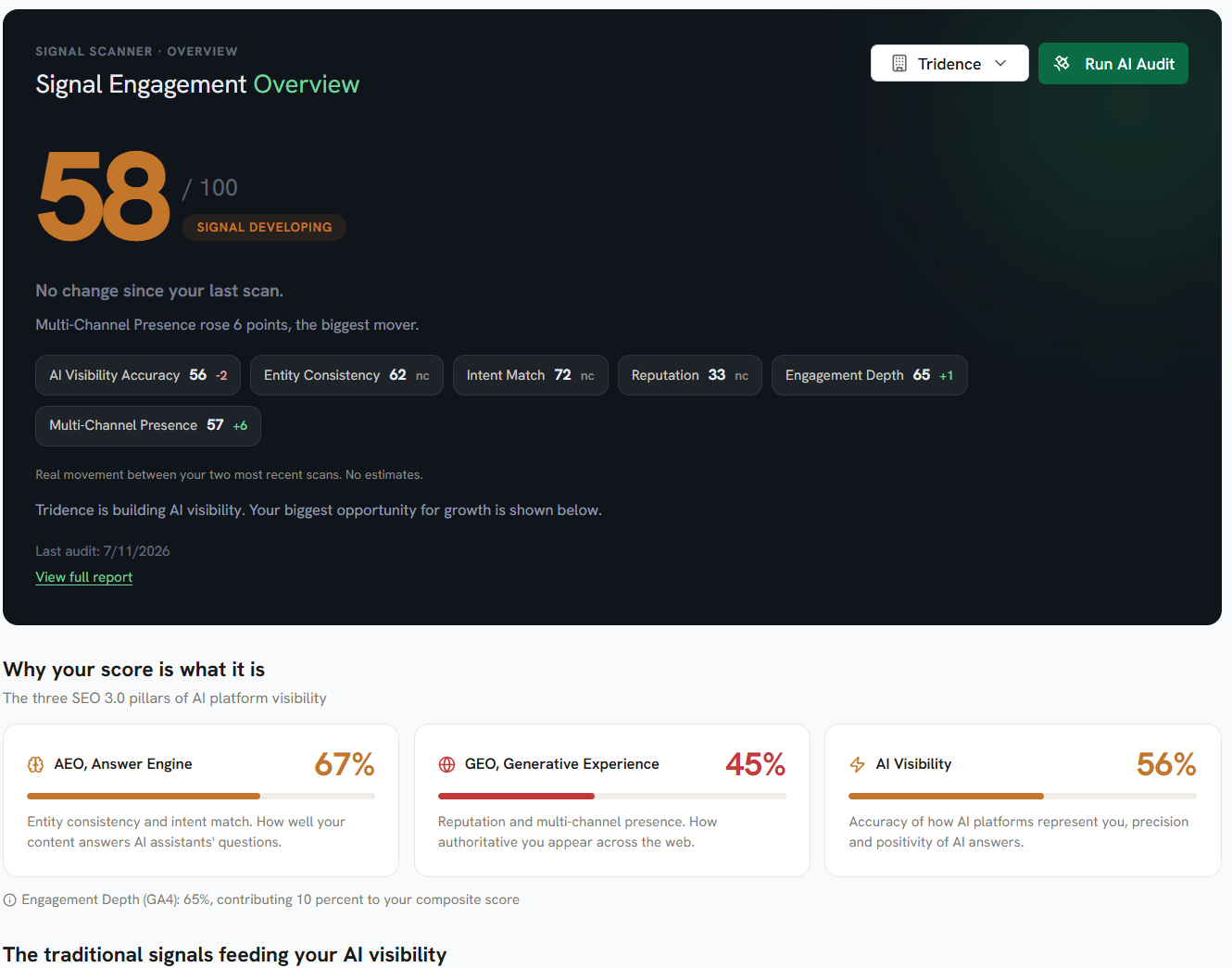Click the building icon beside Tridence
The width and height of the screenshot is (1232, 968).
tap(899, 63)
